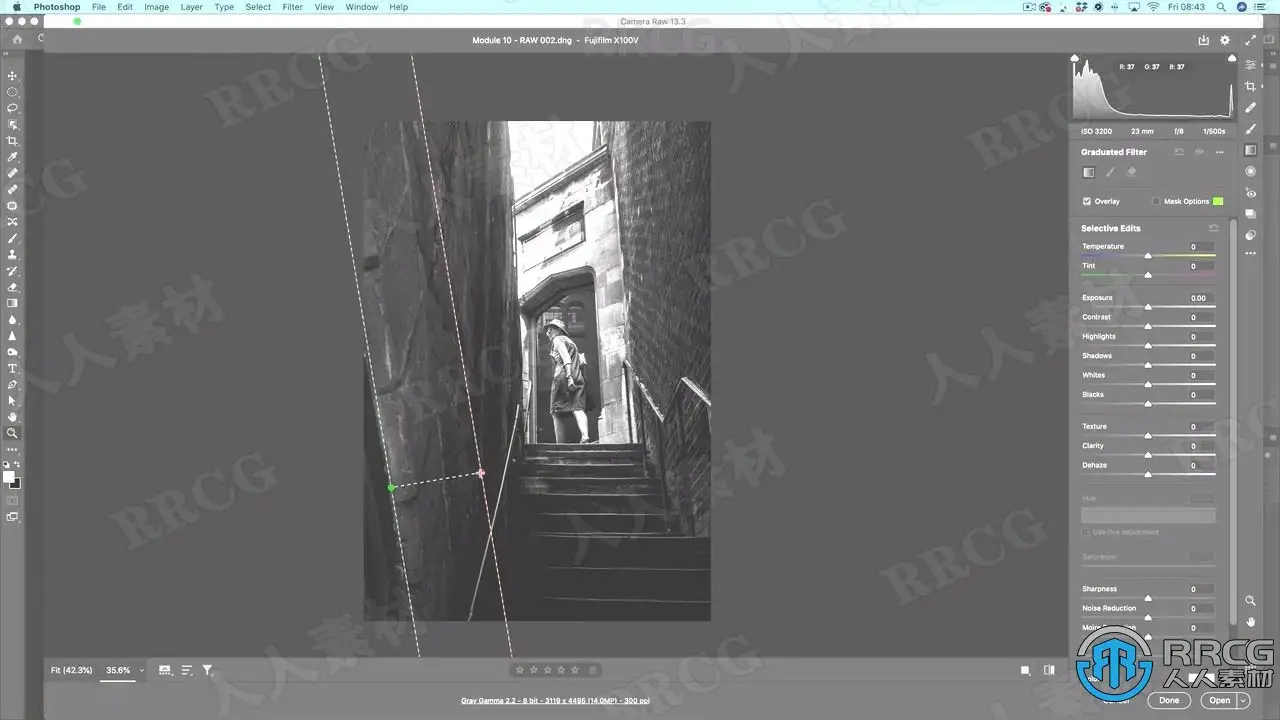Click the Camera Raw zoom magnifier icon

(1250, 601)
